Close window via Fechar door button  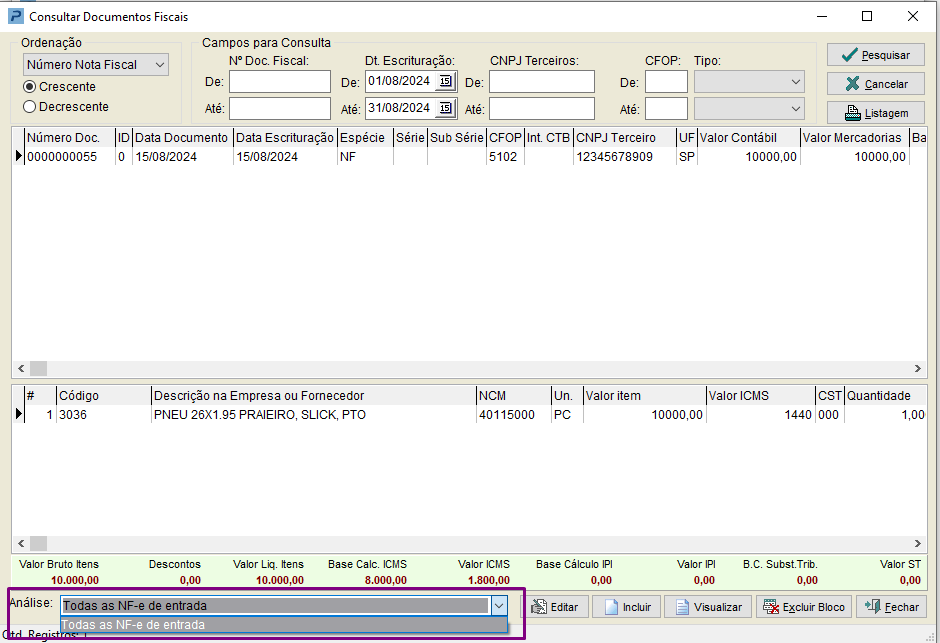coord(891,607)
